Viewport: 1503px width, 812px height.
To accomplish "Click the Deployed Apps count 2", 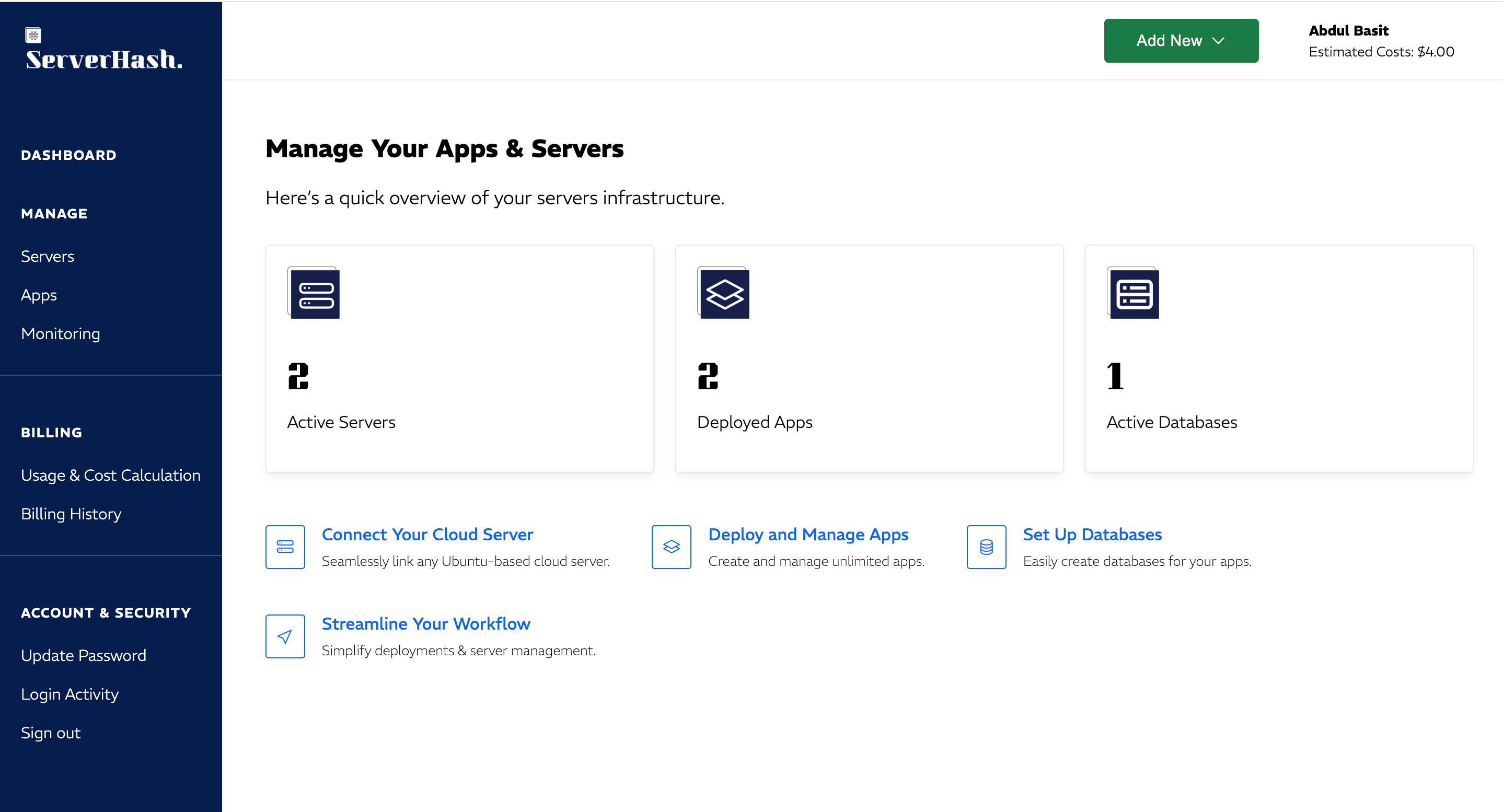I will [x=708, y=376].
